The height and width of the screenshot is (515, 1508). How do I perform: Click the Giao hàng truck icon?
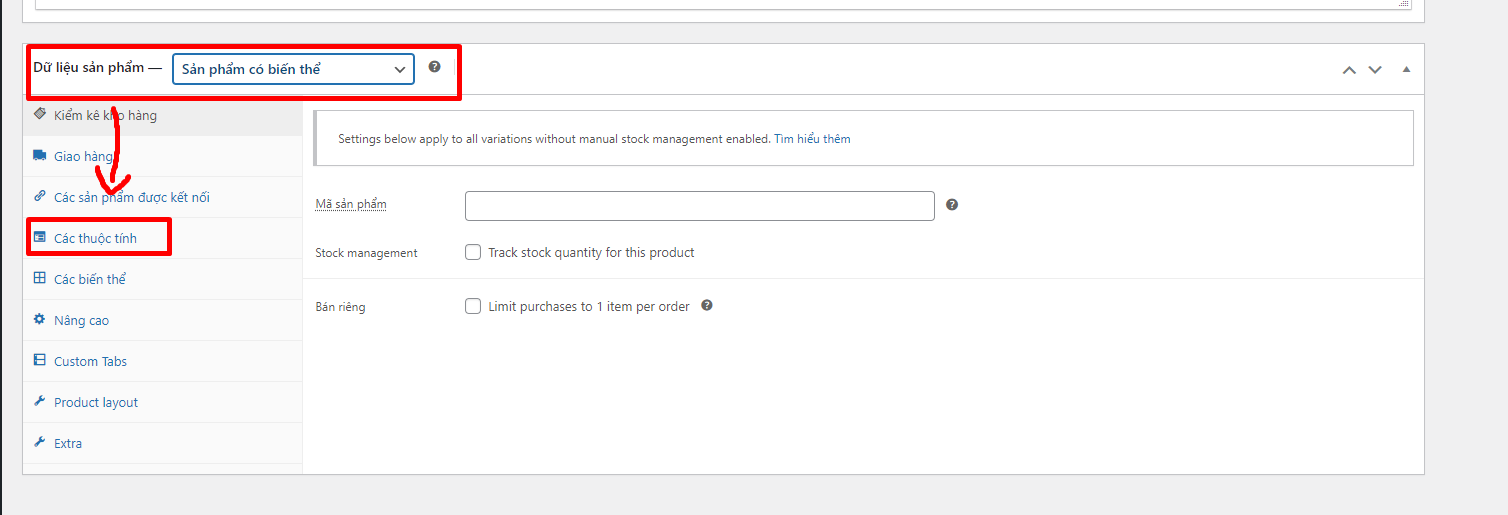tap(40, 156)
